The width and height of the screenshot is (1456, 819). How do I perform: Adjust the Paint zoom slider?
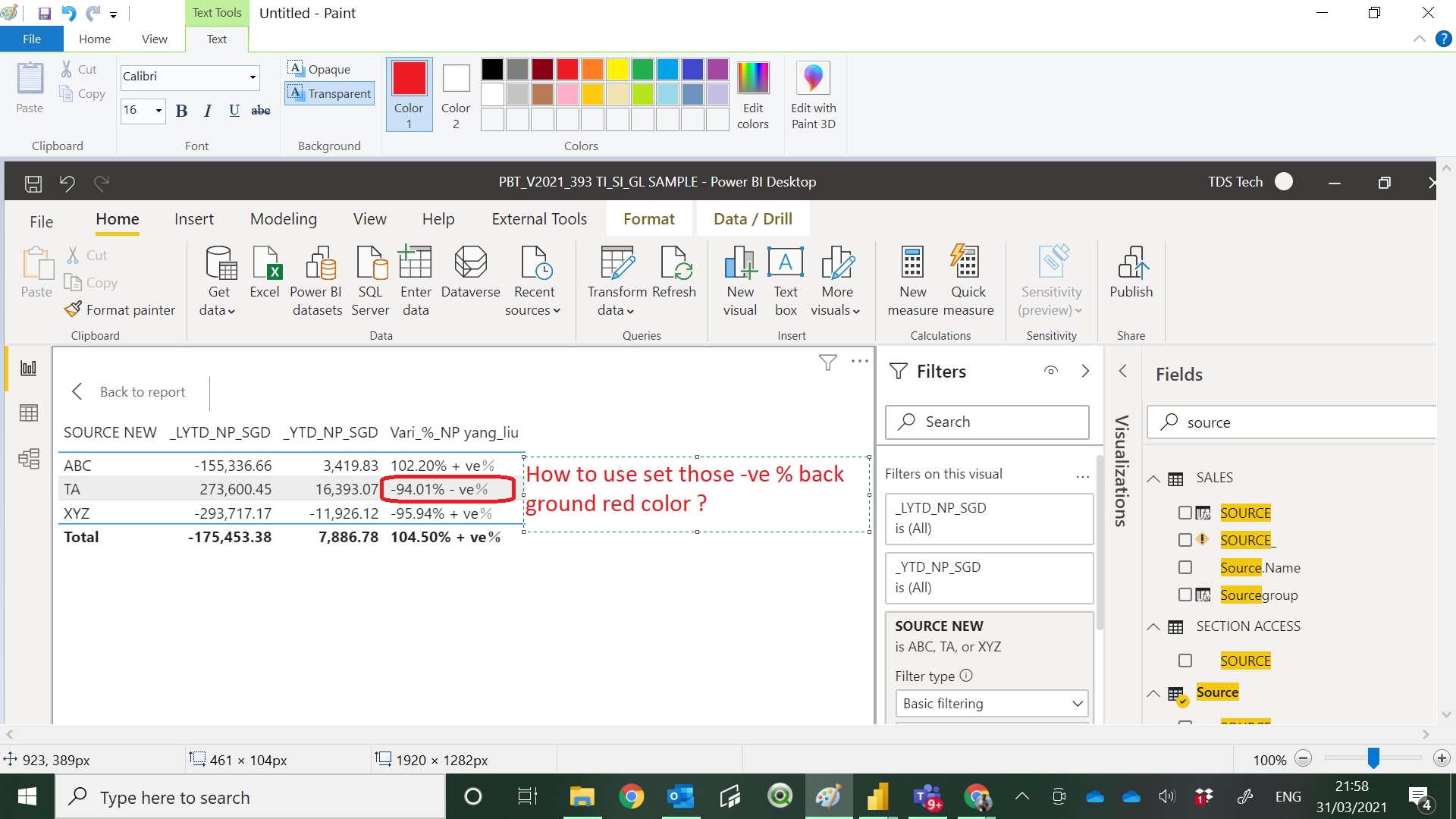click(1373, 758)
